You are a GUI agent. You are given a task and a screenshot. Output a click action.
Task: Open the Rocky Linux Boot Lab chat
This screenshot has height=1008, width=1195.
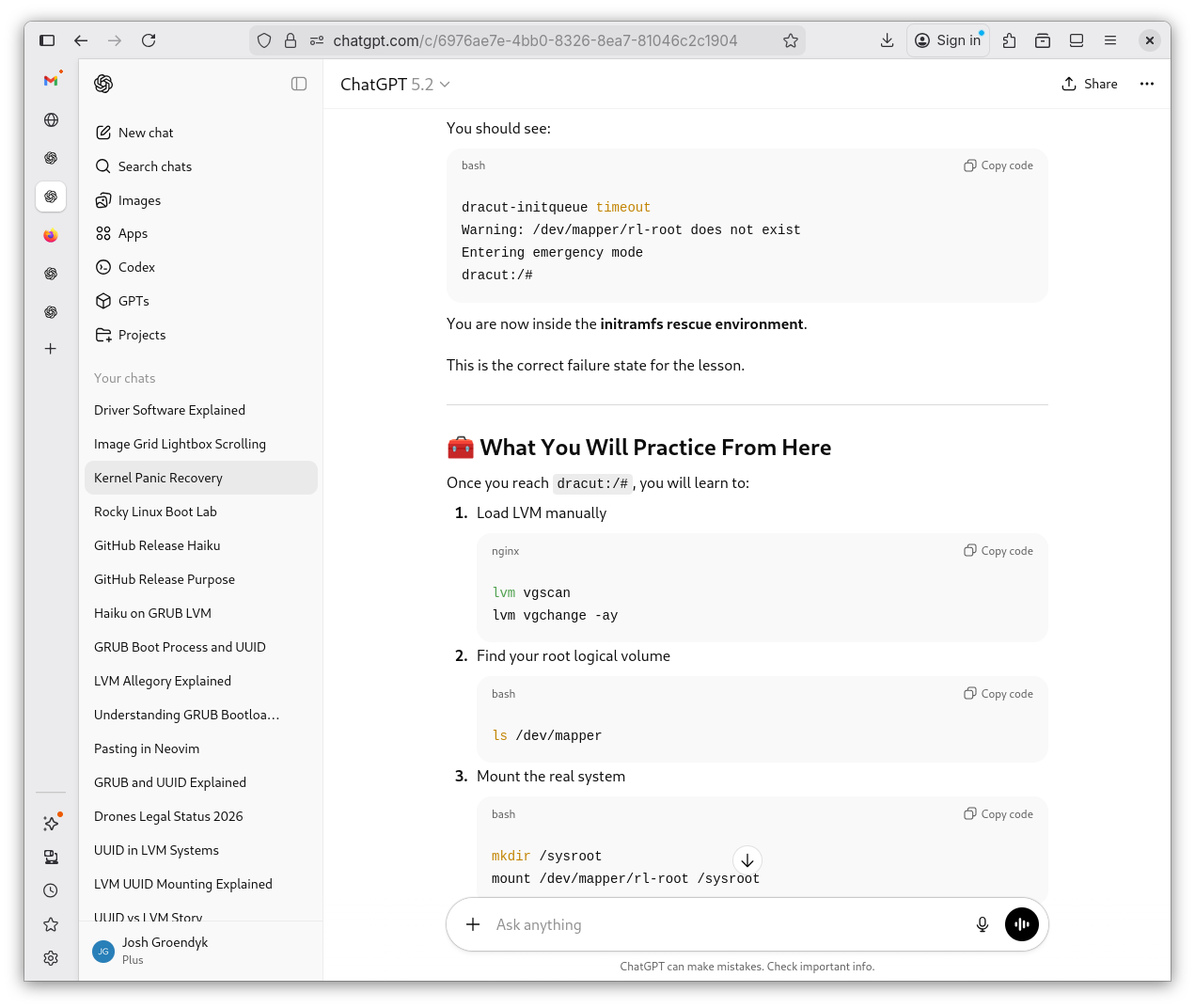click(x=155, y=512)
